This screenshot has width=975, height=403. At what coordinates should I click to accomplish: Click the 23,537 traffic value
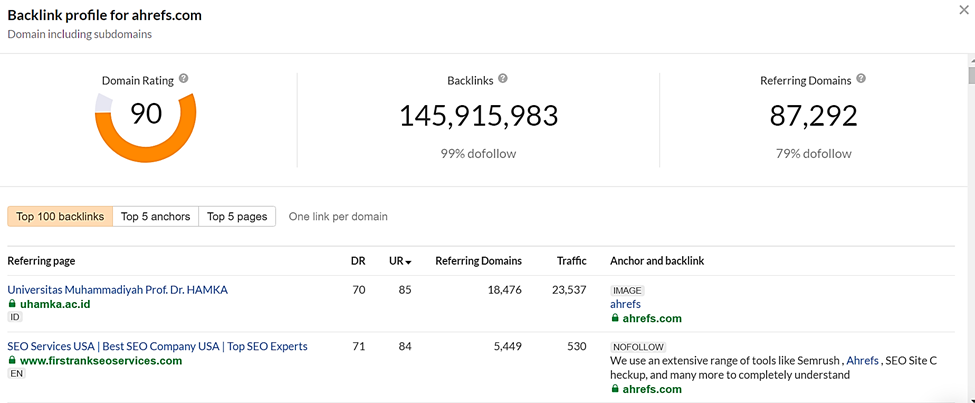[x=568, y=290]
